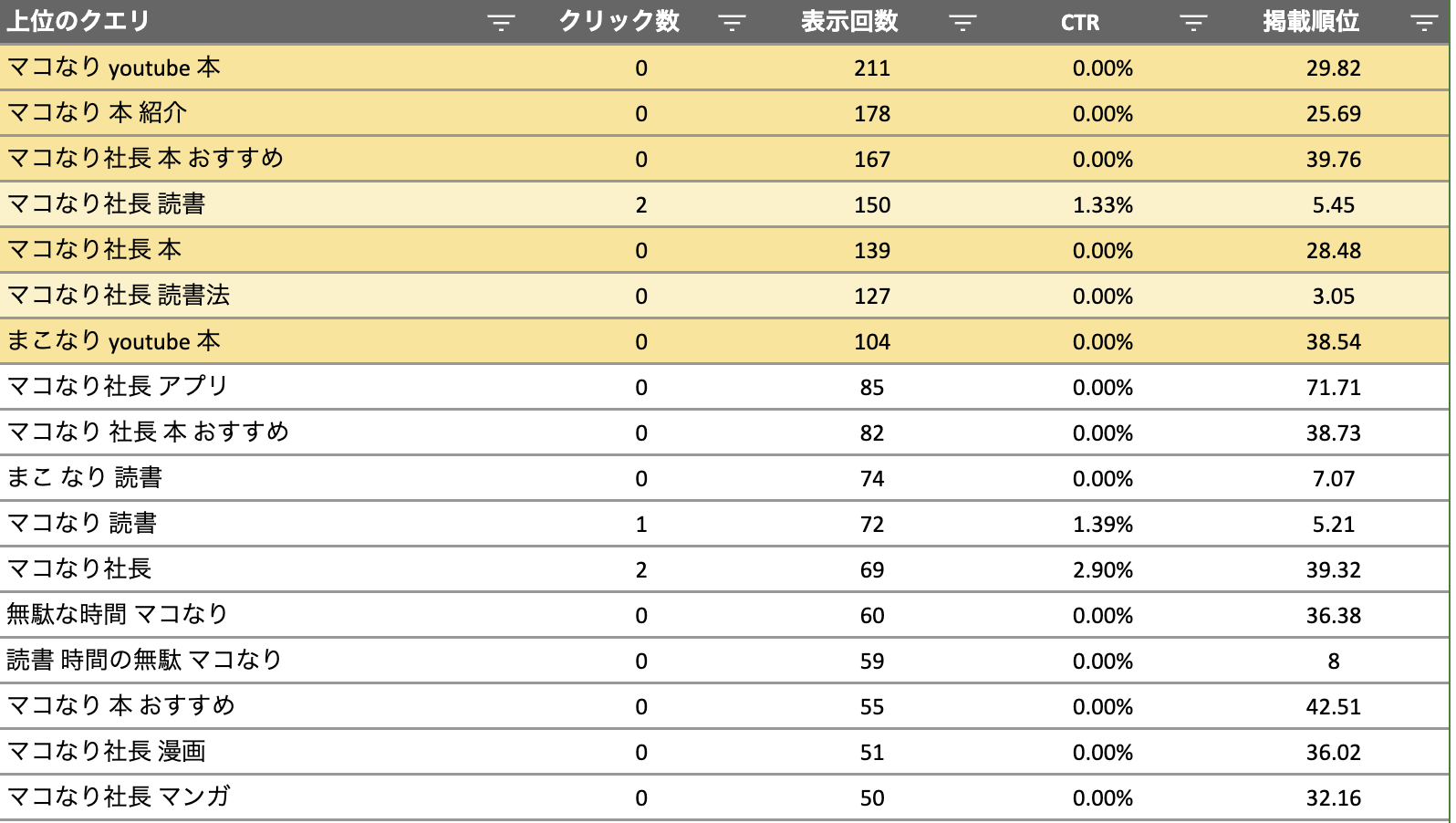Click impressions cell showing 211

pos(872,68)
